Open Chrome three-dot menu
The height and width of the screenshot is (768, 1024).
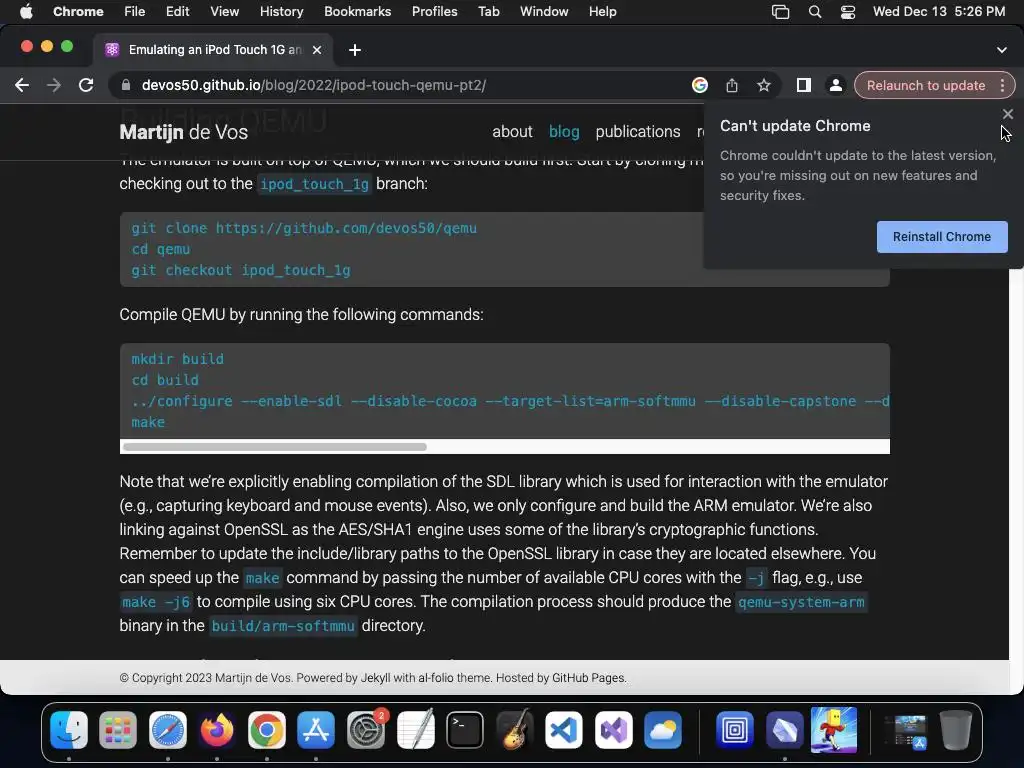pyautogui.click(x=1002, y=85)
